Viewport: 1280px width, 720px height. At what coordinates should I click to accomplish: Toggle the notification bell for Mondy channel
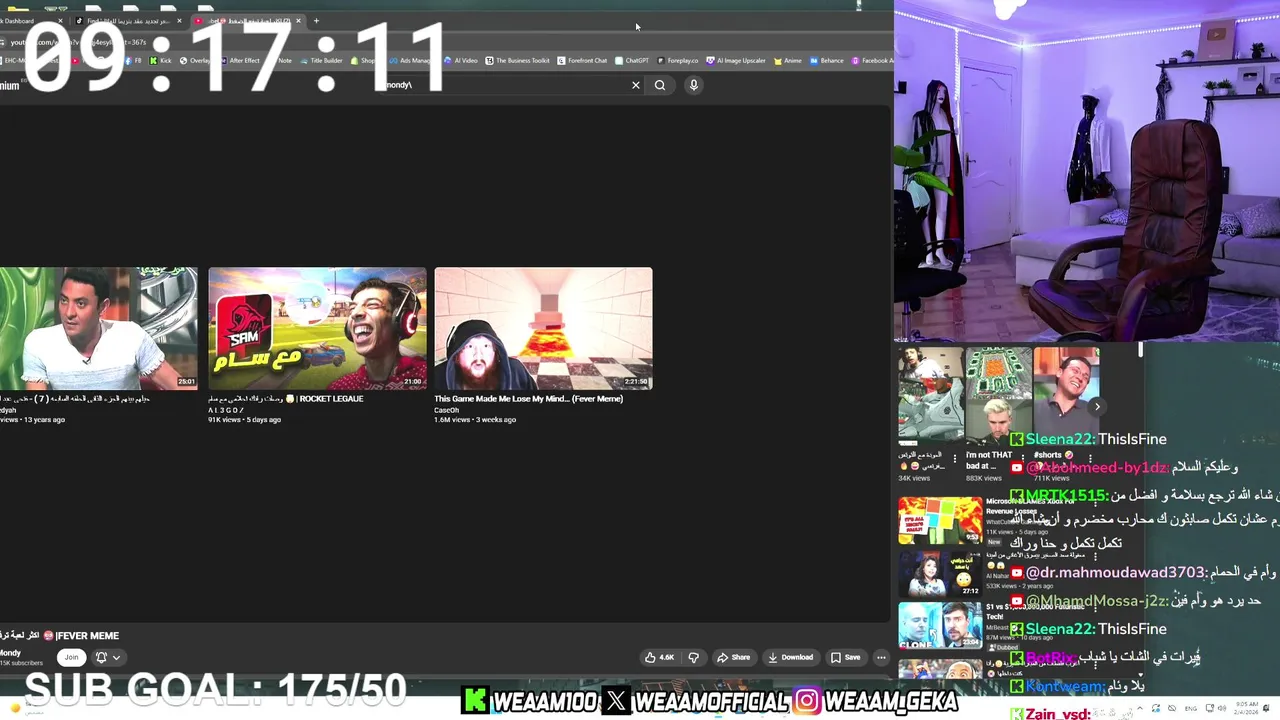point(101,657)
